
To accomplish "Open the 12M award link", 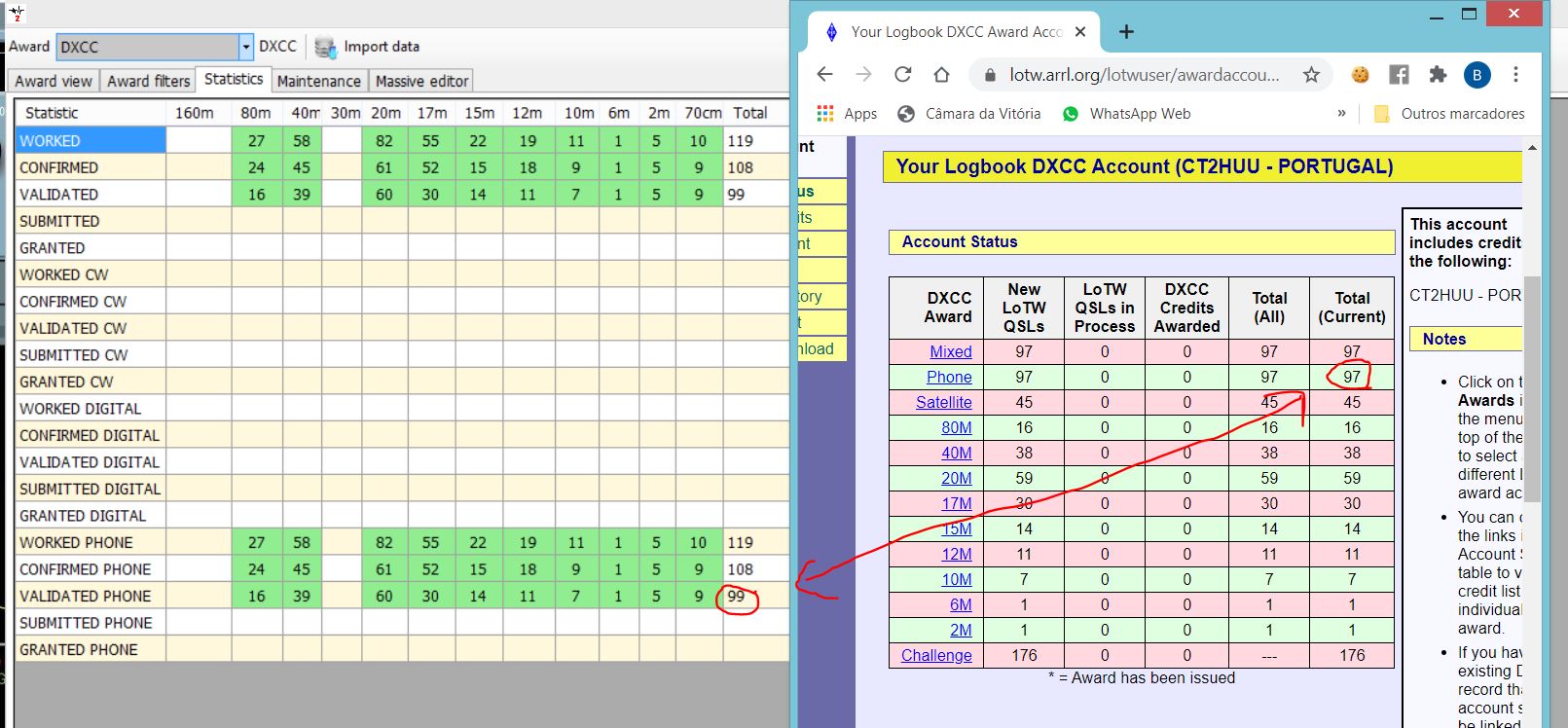I will (957, 554).
